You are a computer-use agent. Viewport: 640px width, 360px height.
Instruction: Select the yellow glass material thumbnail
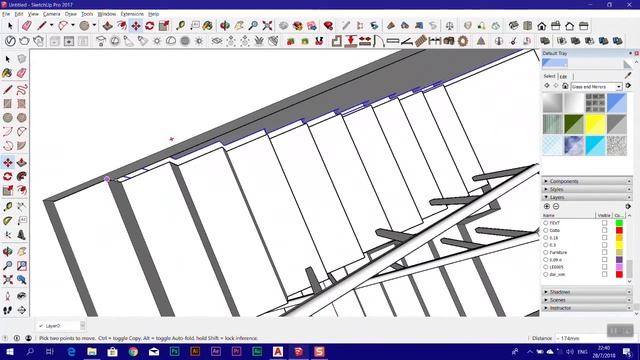click(x=595, y=124)
